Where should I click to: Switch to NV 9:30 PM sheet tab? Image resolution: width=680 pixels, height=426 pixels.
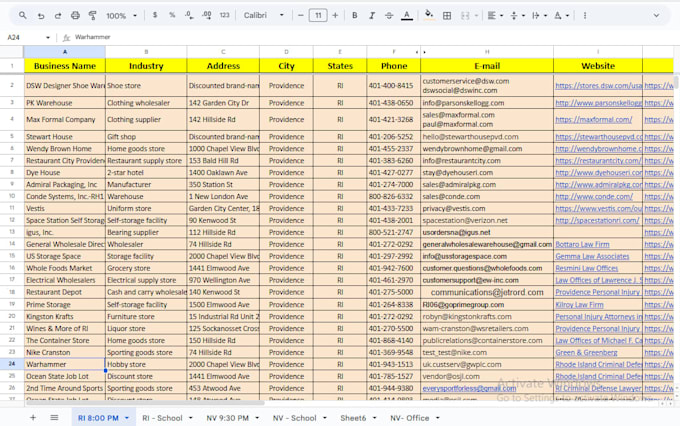[227, 418]
